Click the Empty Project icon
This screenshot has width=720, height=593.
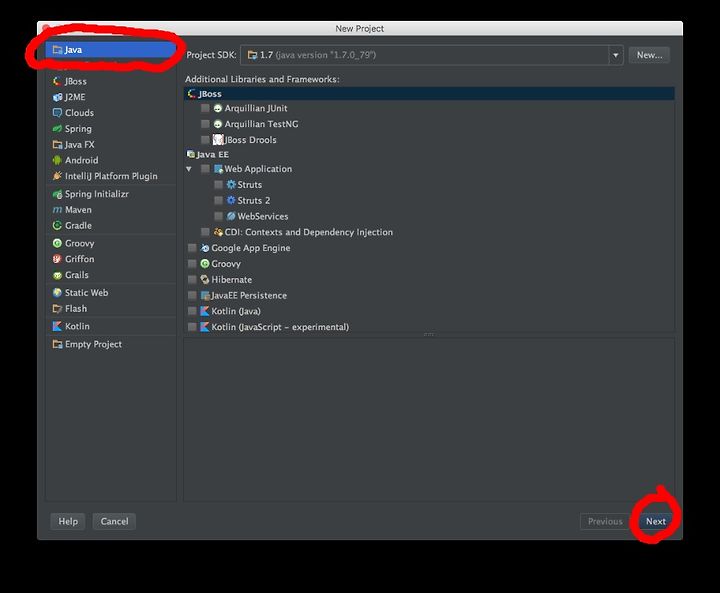pyautogui.click(x=57, y=344)
